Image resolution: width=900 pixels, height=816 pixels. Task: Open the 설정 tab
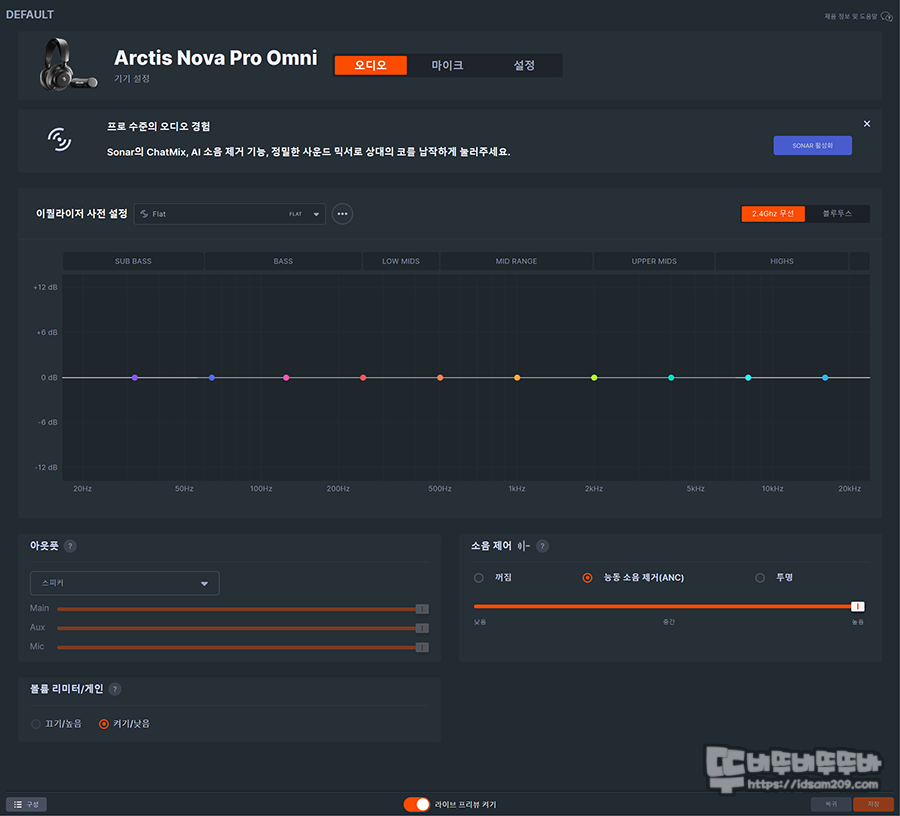[x=523, y=65]
